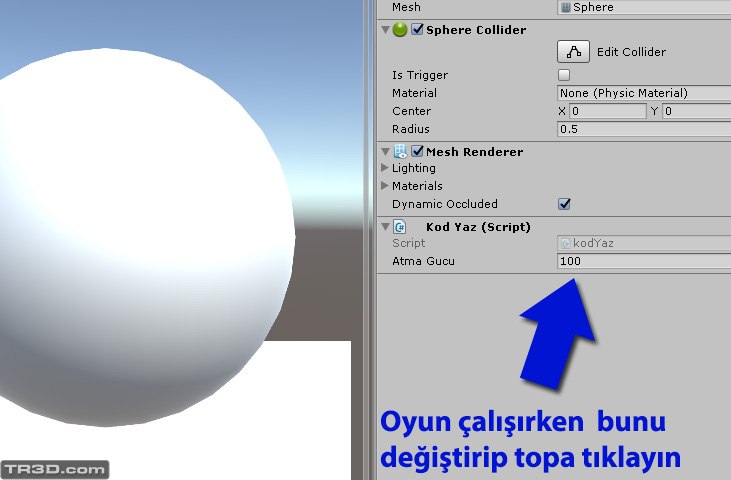This screenshot has width=731, height=480.
Task: Click the Sphere Collider green sphere icon
Action: [x=400, y=30]
